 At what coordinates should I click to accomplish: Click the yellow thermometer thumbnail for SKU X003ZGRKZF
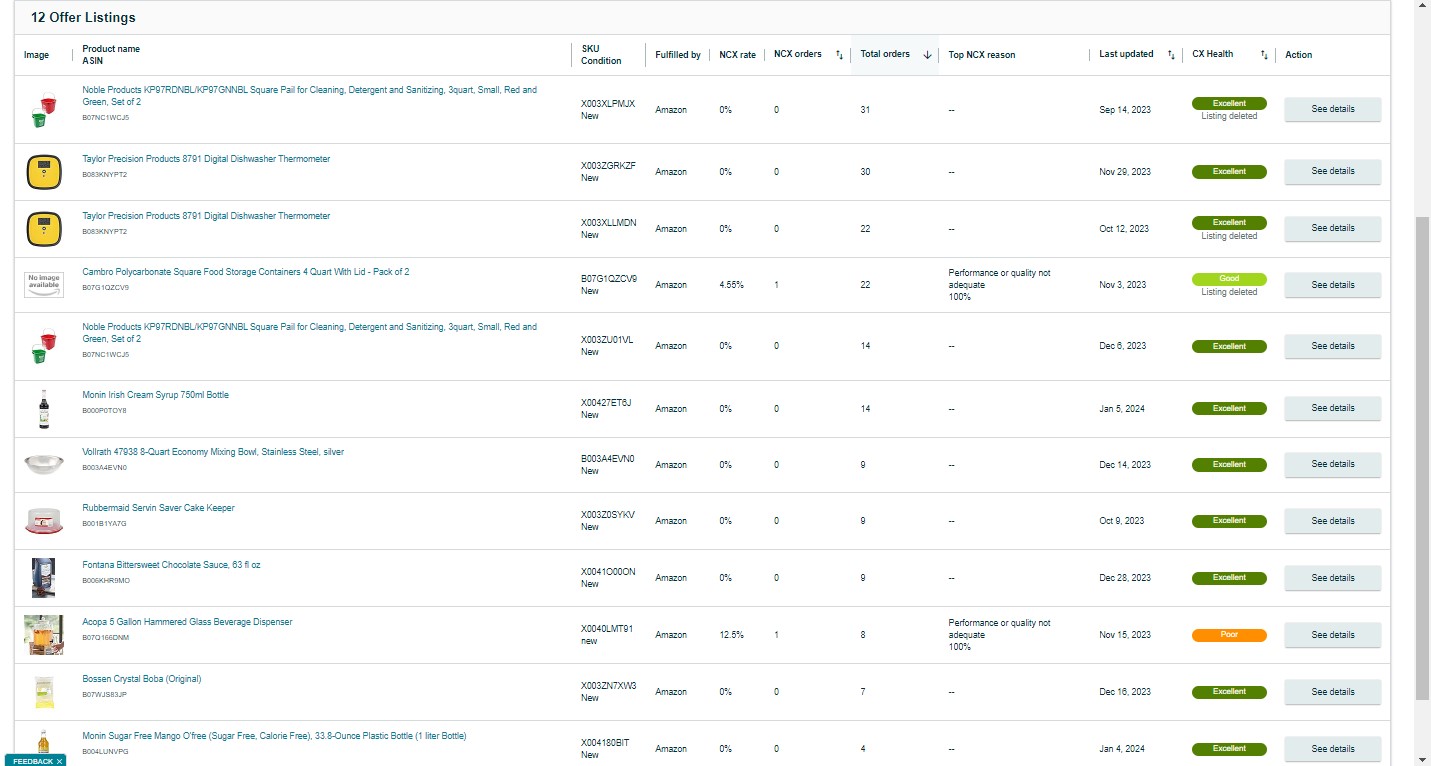click(x=43, y=172)
